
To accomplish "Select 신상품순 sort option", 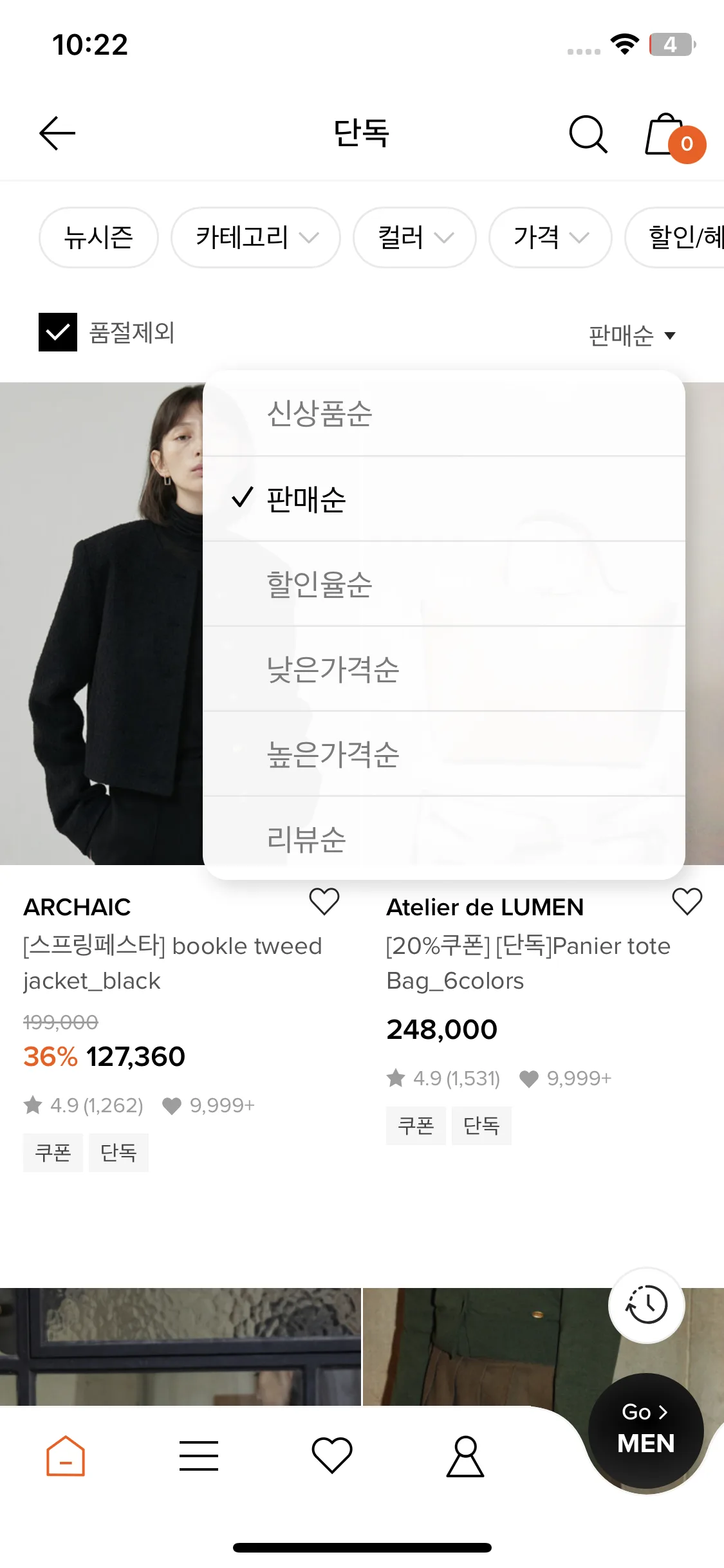I will pyautogui.click(x=444, y=413).
